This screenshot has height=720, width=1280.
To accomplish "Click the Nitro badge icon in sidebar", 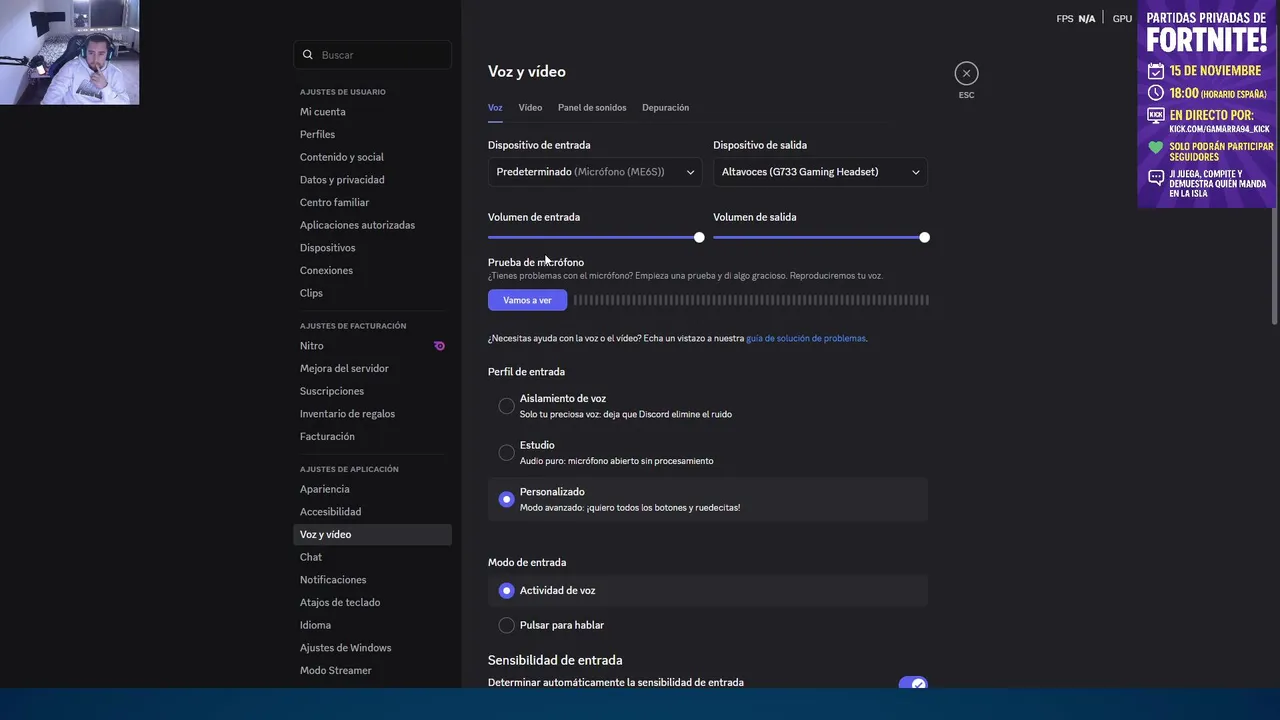I will coord(439,346).
